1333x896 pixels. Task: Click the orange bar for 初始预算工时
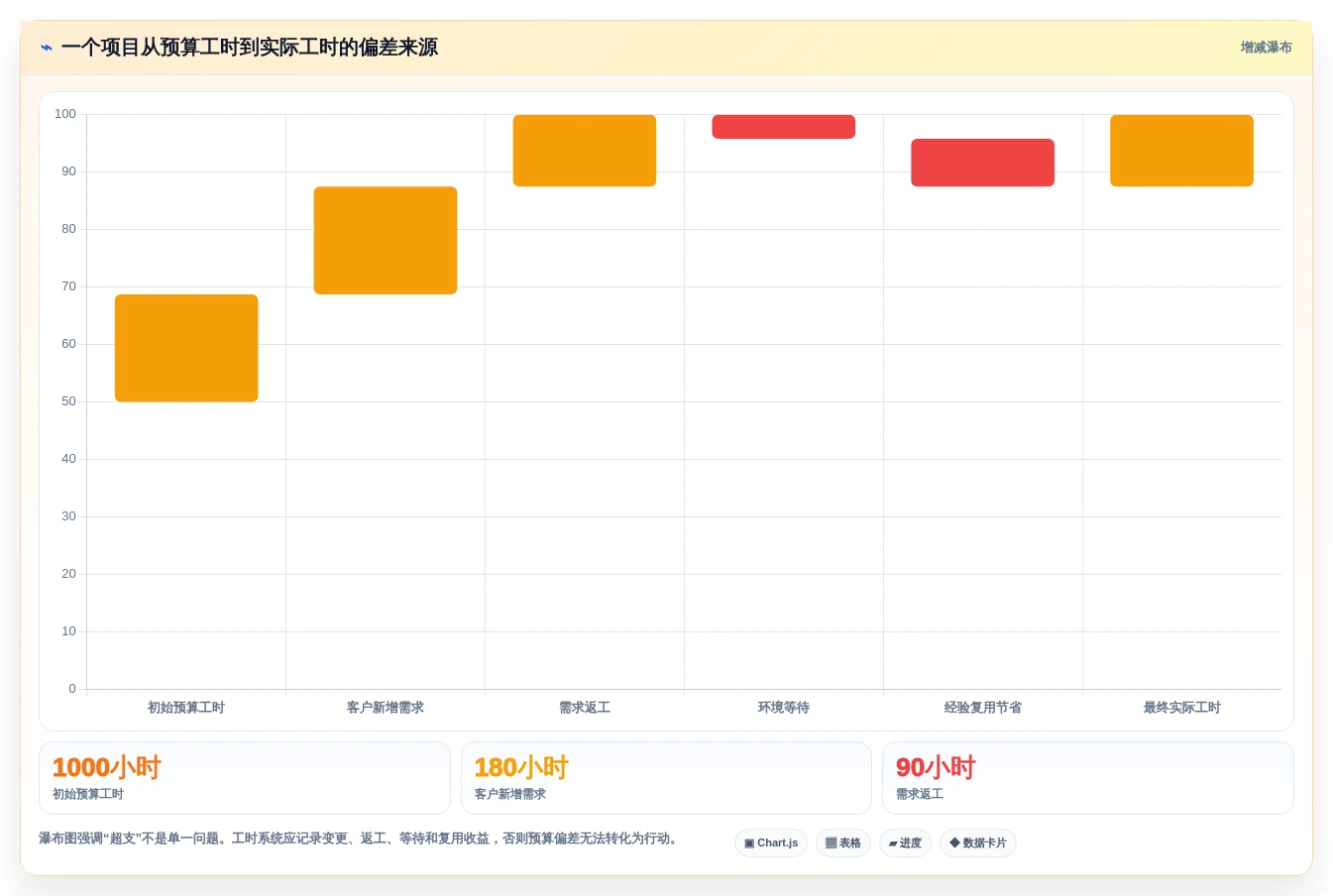coord(186,348)
